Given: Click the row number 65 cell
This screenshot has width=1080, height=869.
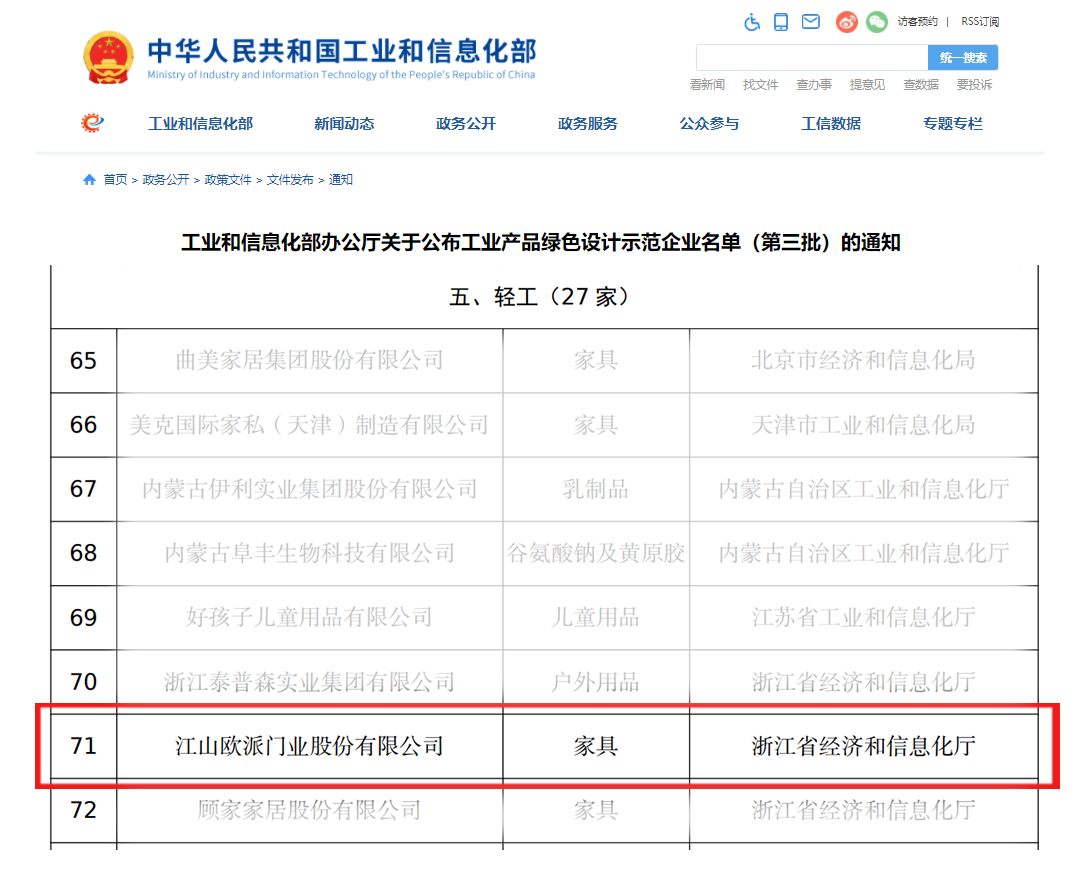Looking at the screenshot, I should tap(83, 360).
